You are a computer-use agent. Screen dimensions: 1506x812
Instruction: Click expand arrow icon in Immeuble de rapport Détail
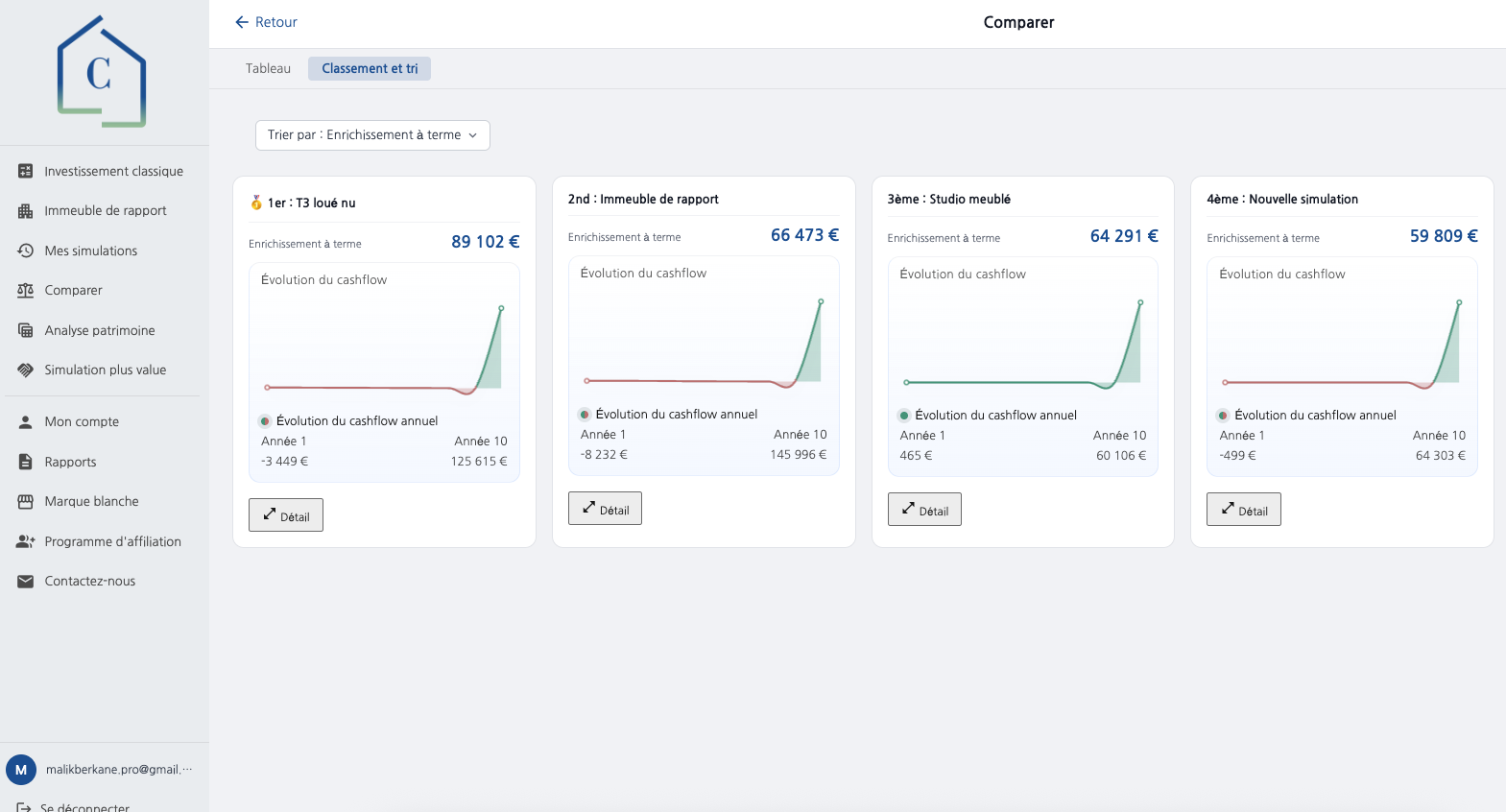pos(589,507)
